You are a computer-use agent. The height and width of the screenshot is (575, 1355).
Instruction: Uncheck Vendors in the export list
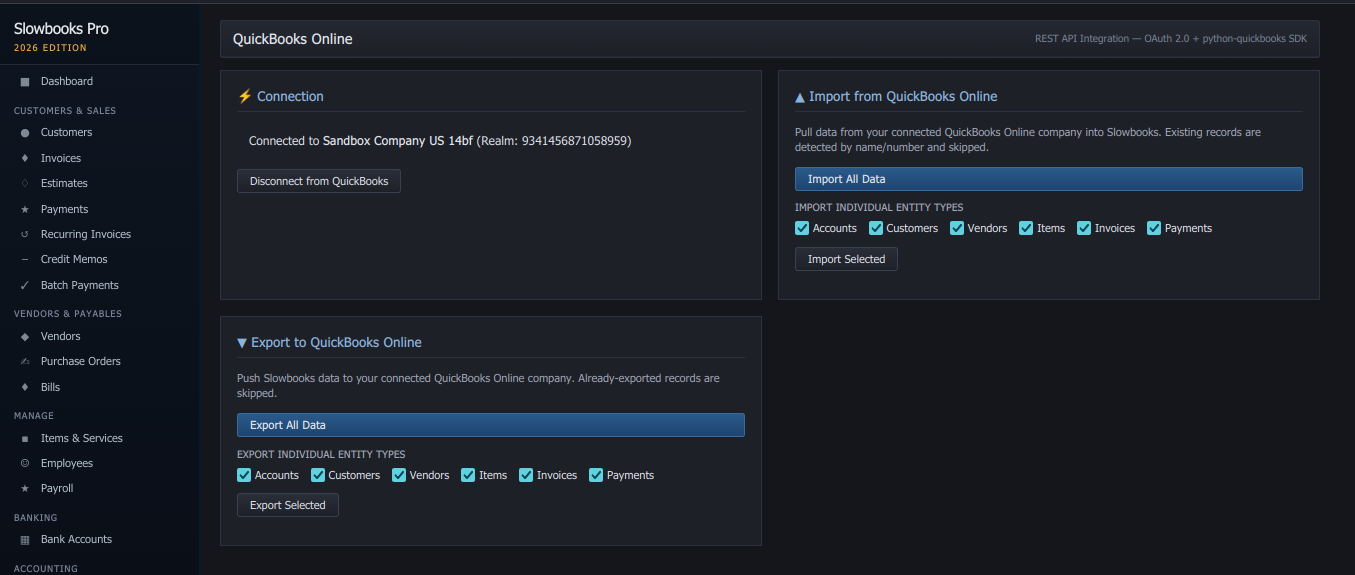click(x=399, y=475)
